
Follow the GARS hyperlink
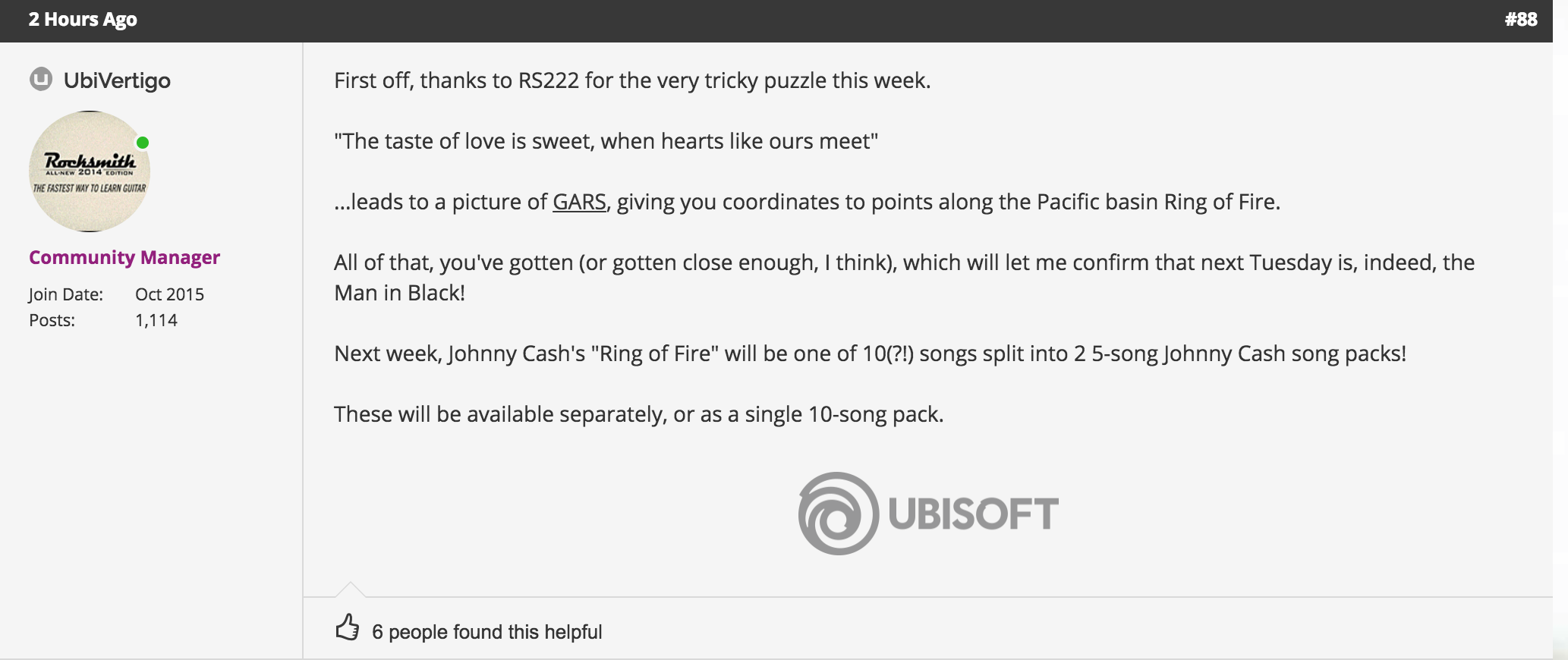(579, 202)
